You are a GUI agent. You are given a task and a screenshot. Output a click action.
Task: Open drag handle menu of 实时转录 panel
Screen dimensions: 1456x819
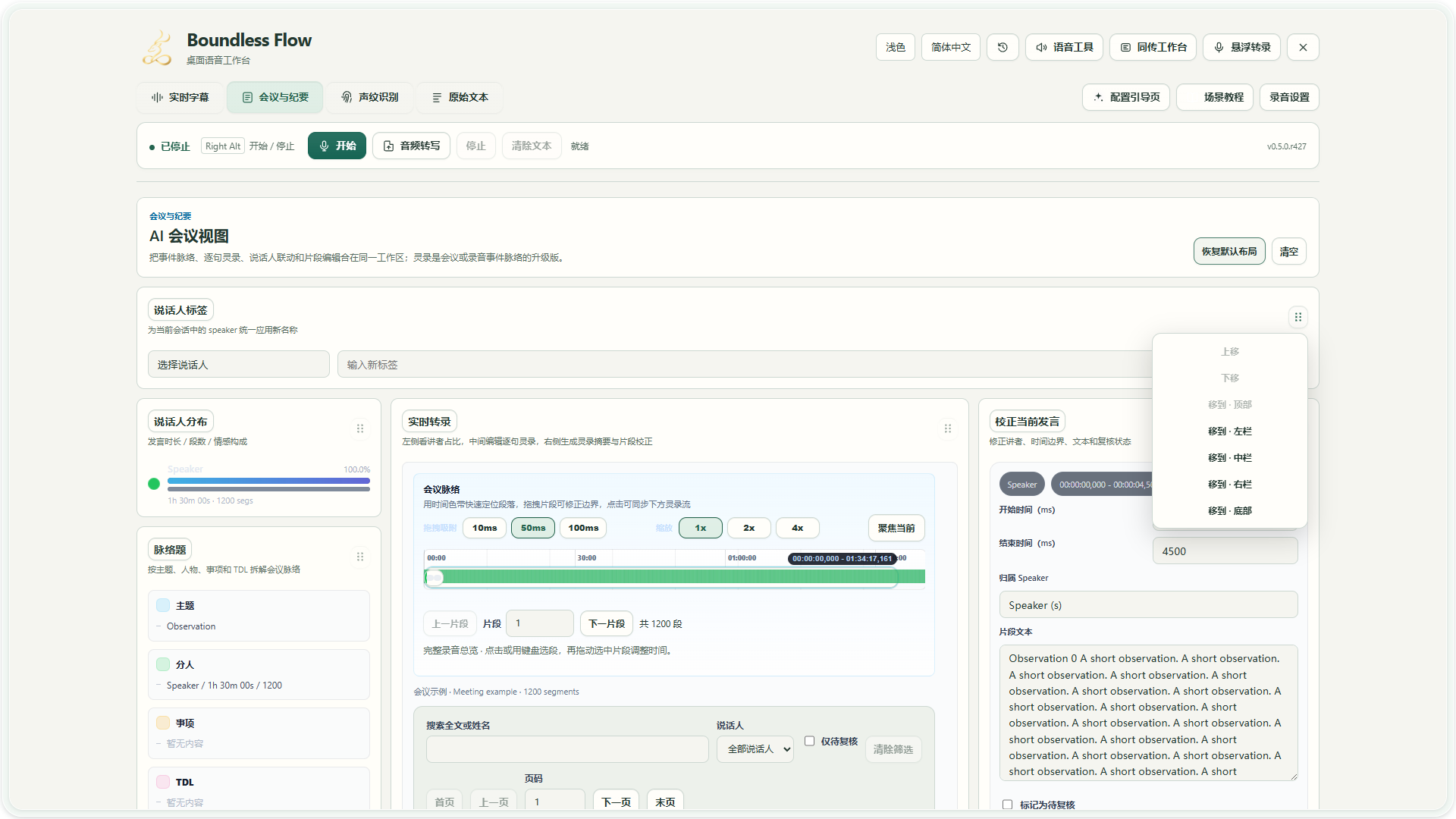tap(948, 428)
